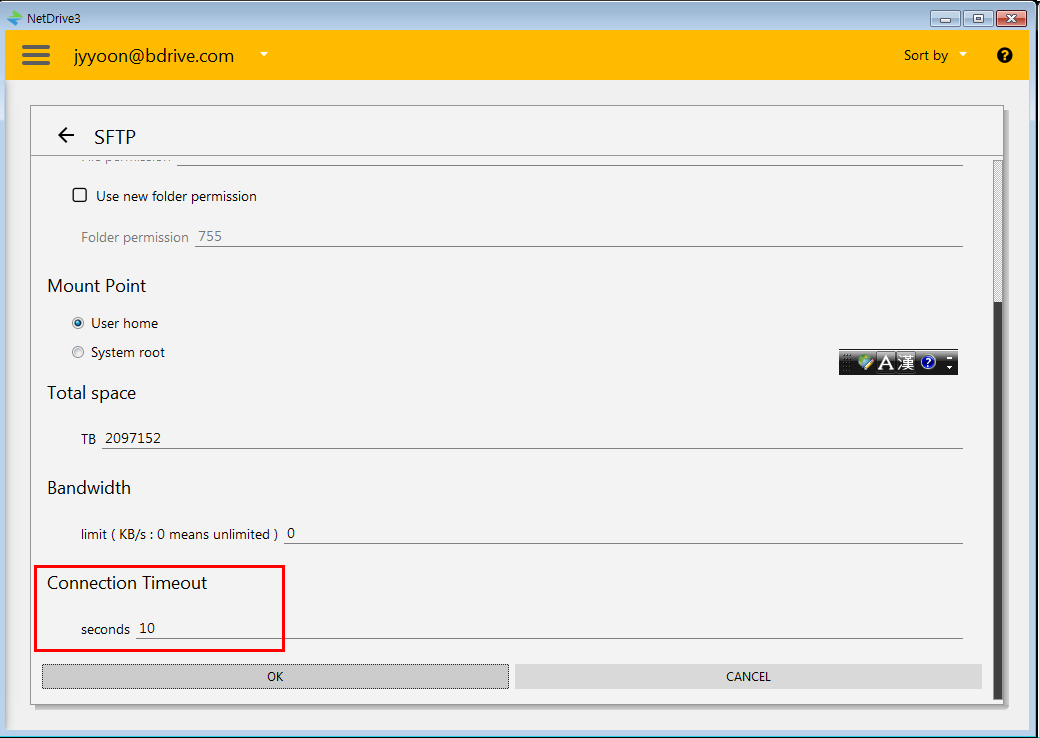Toggle the 'A' input mode icon
Screen dimensions: 1040x738
(x=885, y=362)
